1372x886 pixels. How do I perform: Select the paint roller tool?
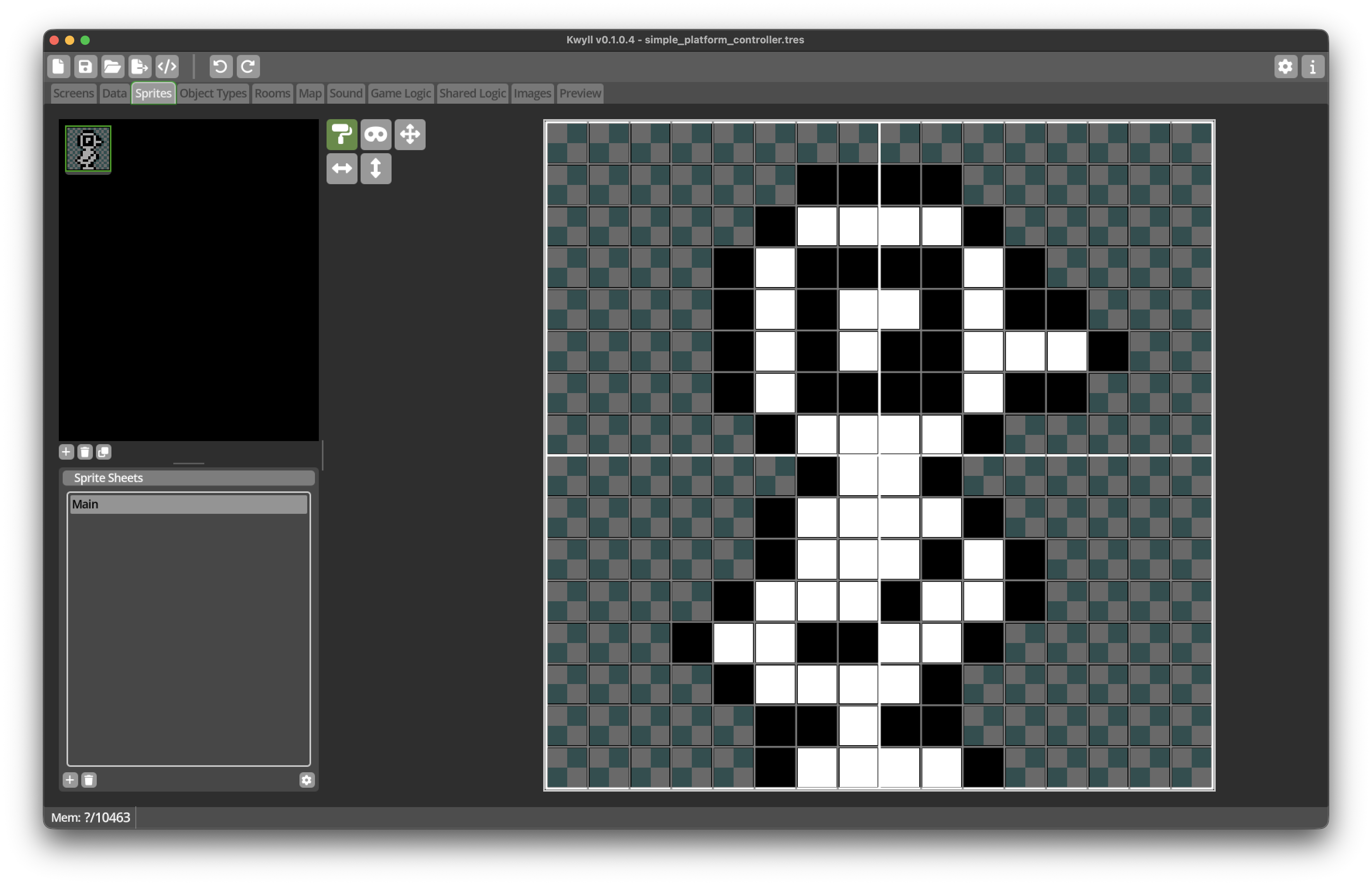[342, 135]
